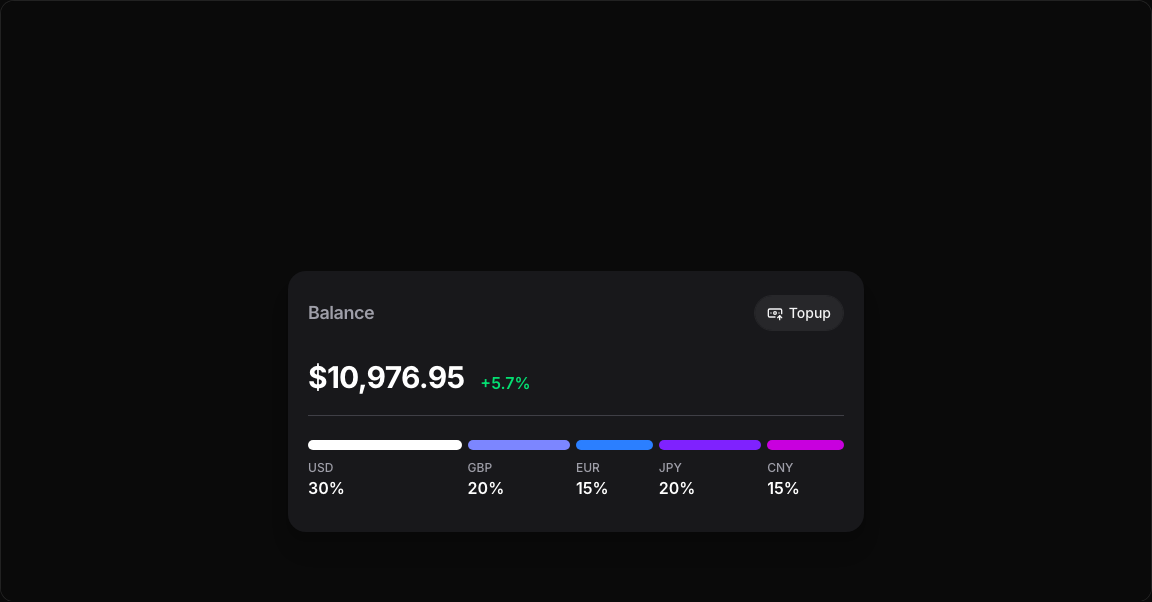
Task: Click the EUR currency label
Action: (x=588, y=468)
